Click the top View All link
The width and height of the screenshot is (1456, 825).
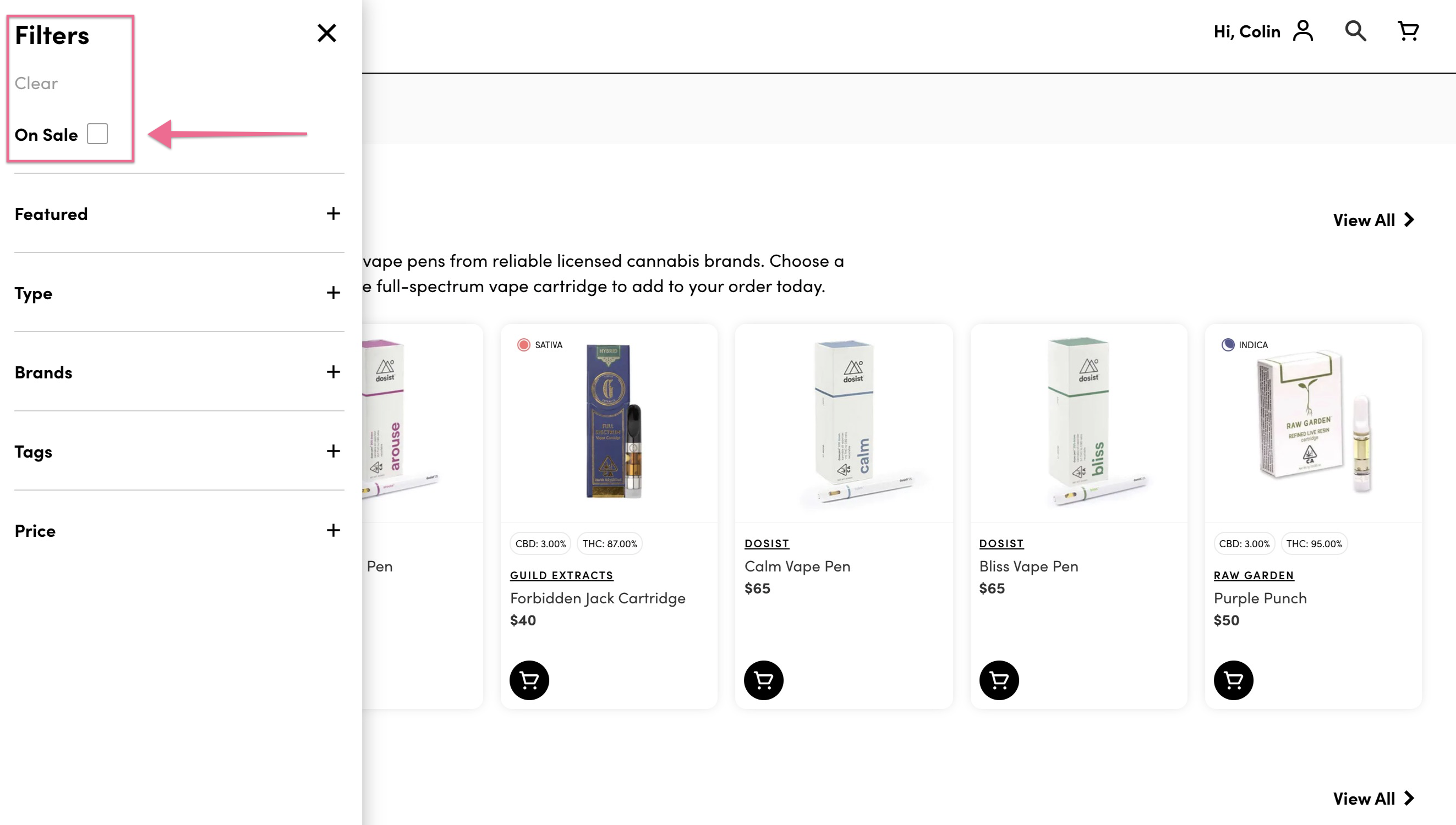pos(1373,220)
